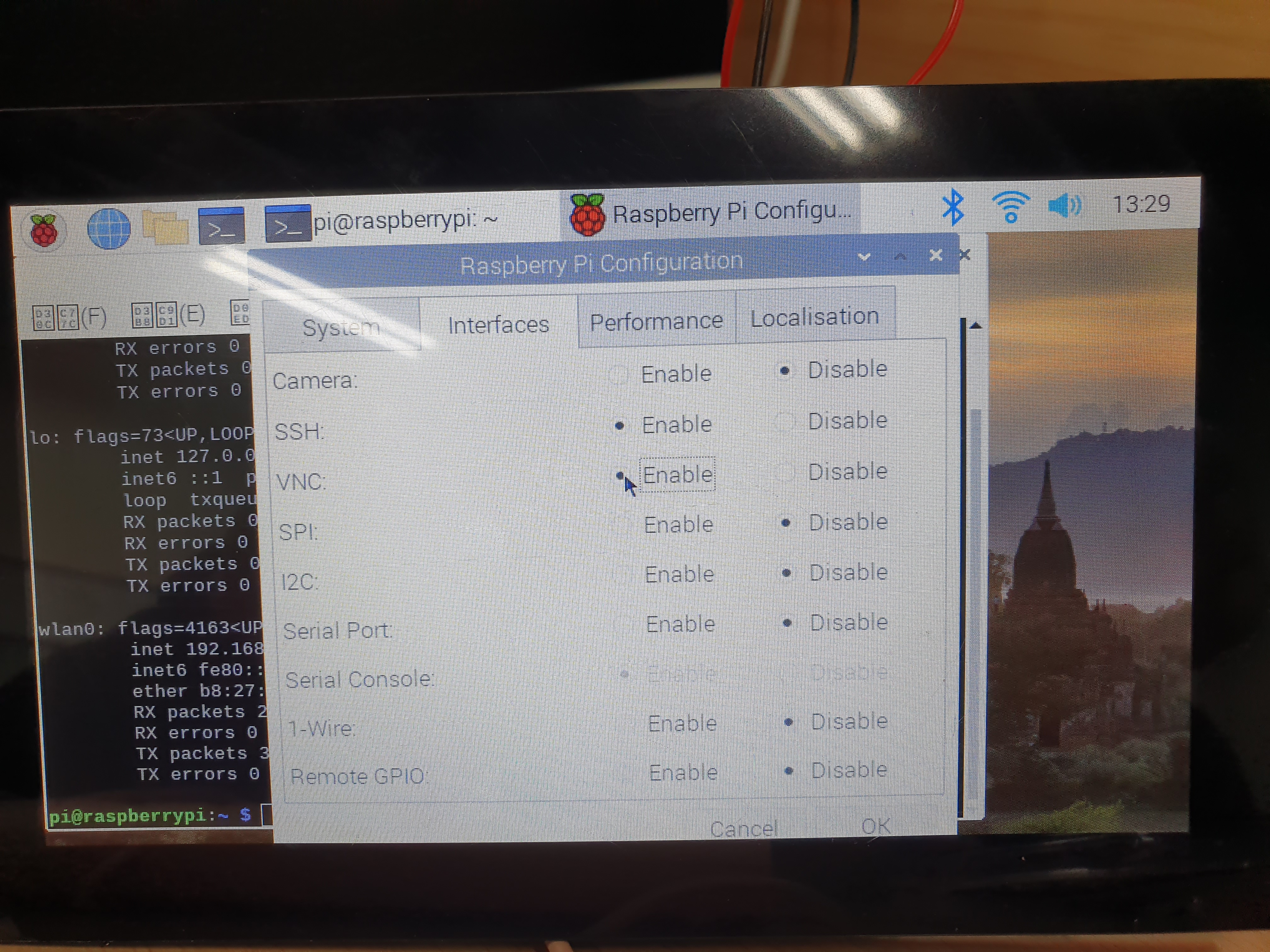Click the 'wlan0: flags=4163' line in terminal
This screenshot has height=952, width=1270.
click(x=150, y=628)
